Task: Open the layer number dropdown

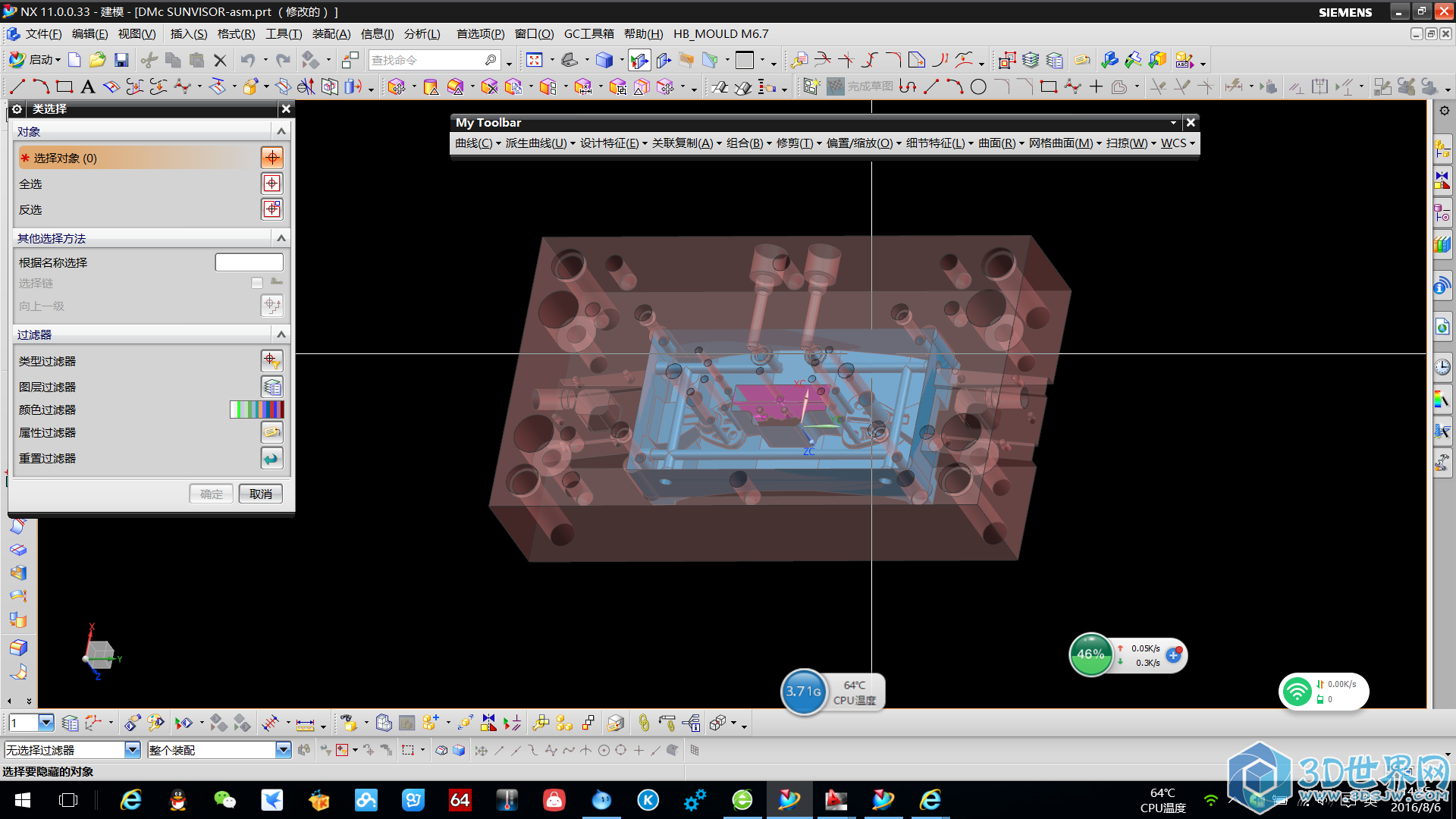Action: (46, 723)
